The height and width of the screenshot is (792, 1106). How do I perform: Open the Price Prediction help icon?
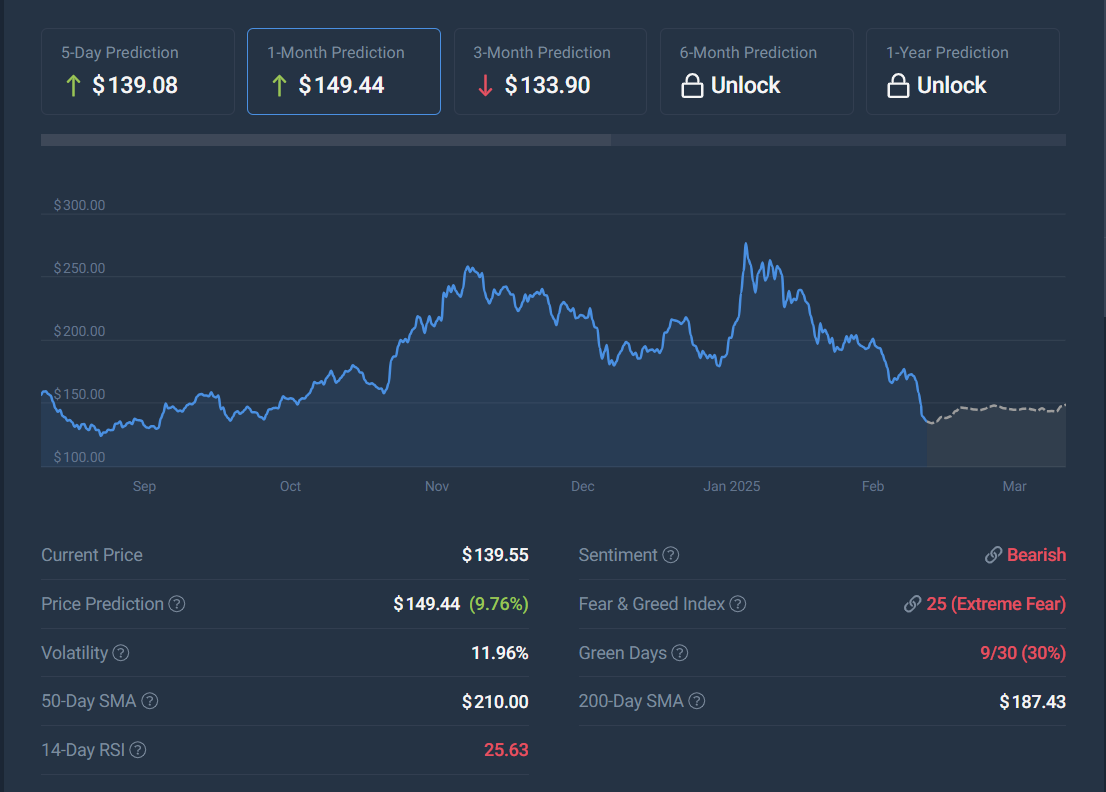pos(177,604)
